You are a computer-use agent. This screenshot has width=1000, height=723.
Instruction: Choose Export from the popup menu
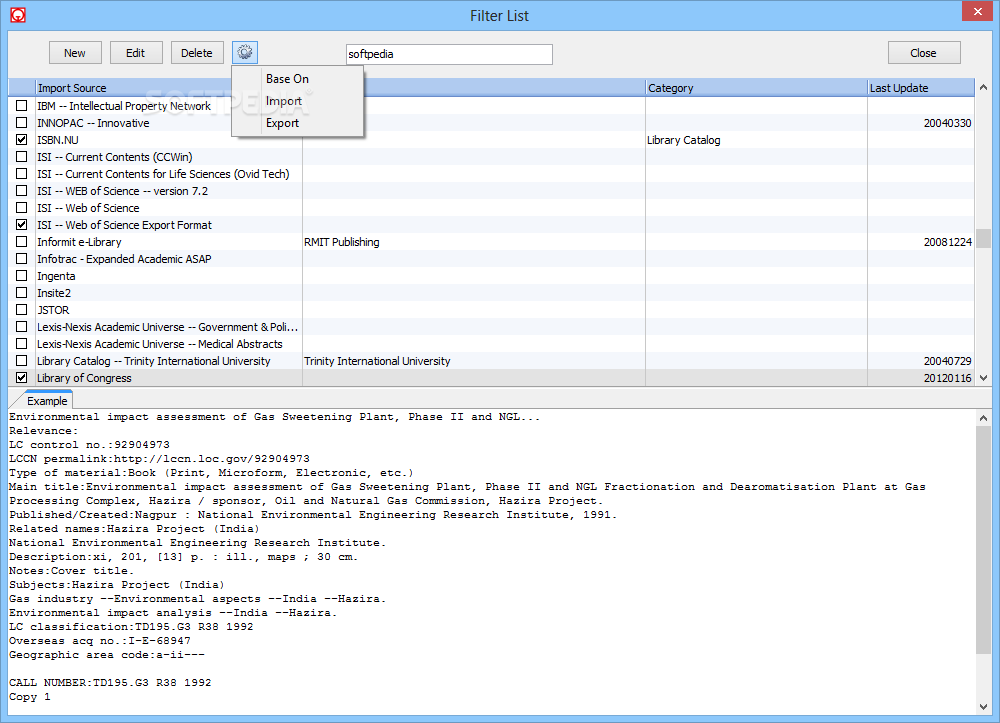(x=283, y=123)
